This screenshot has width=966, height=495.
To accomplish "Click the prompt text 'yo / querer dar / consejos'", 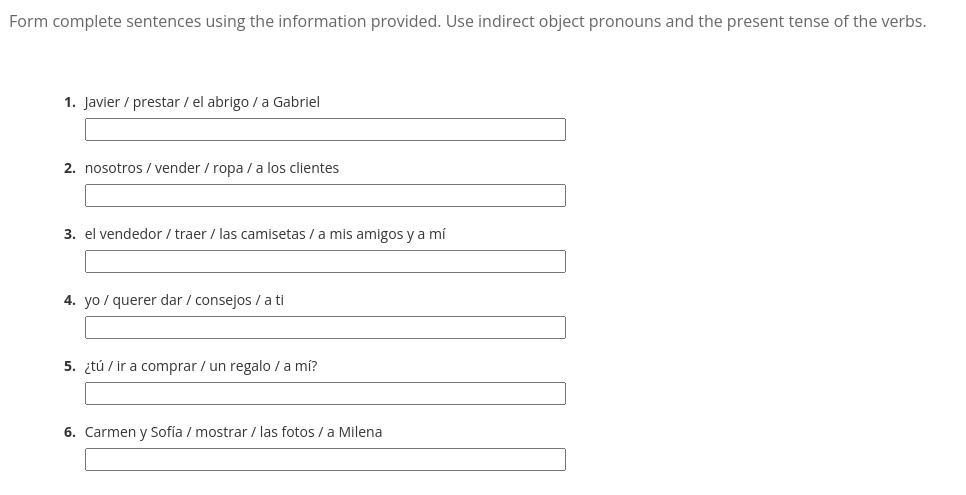I will pyautogui.click(x=170, y=300).
